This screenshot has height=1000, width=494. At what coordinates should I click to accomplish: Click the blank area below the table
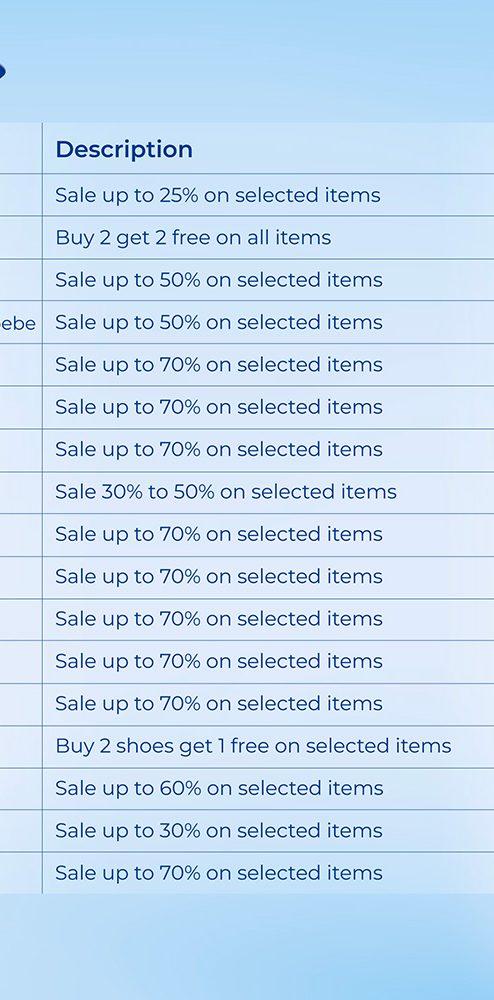247,947
